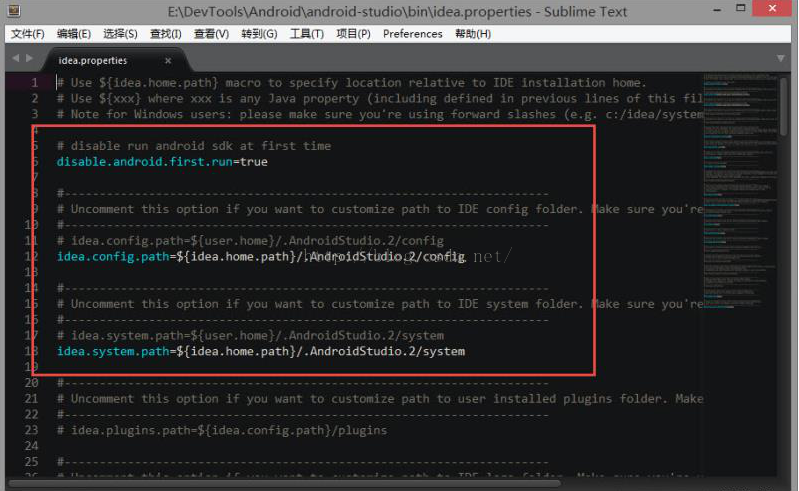The width and height of the screenshot is (799, 491).
Task: Click line number 3 in gutter
Action: click(35, 114)
